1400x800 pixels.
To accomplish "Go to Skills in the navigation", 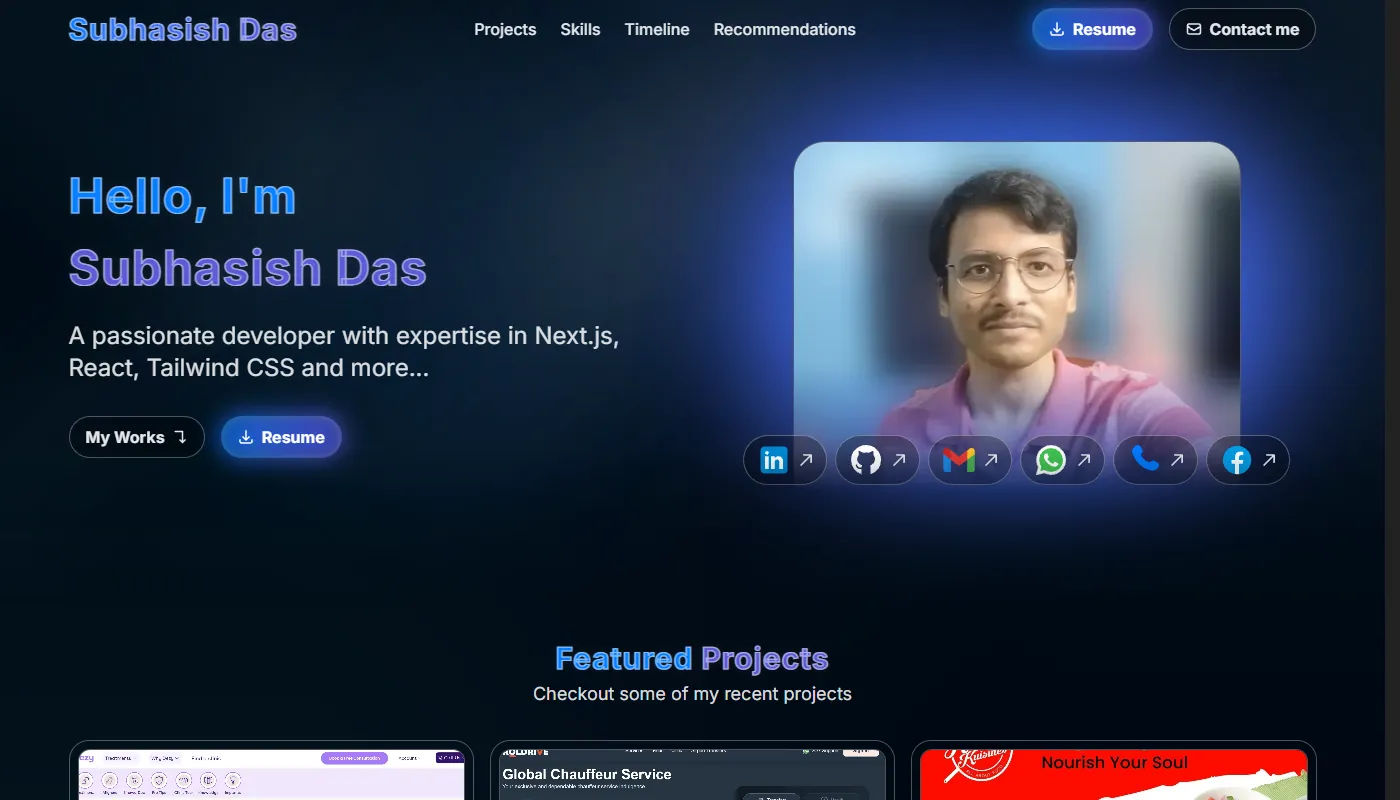I will point(580,29).
